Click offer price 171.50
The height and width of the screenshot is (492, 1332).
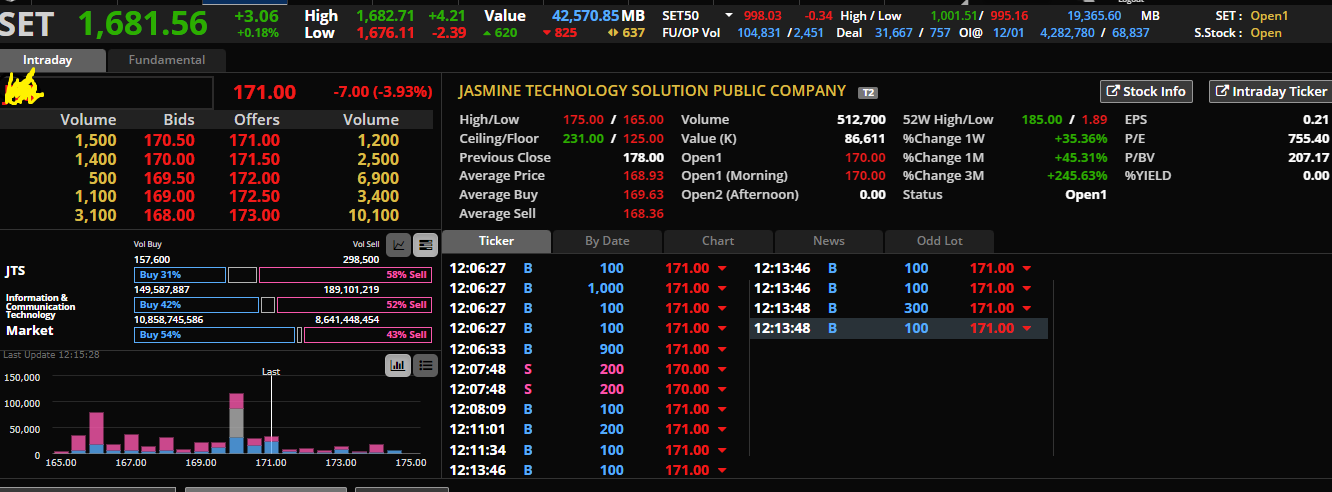coord(255,159)
